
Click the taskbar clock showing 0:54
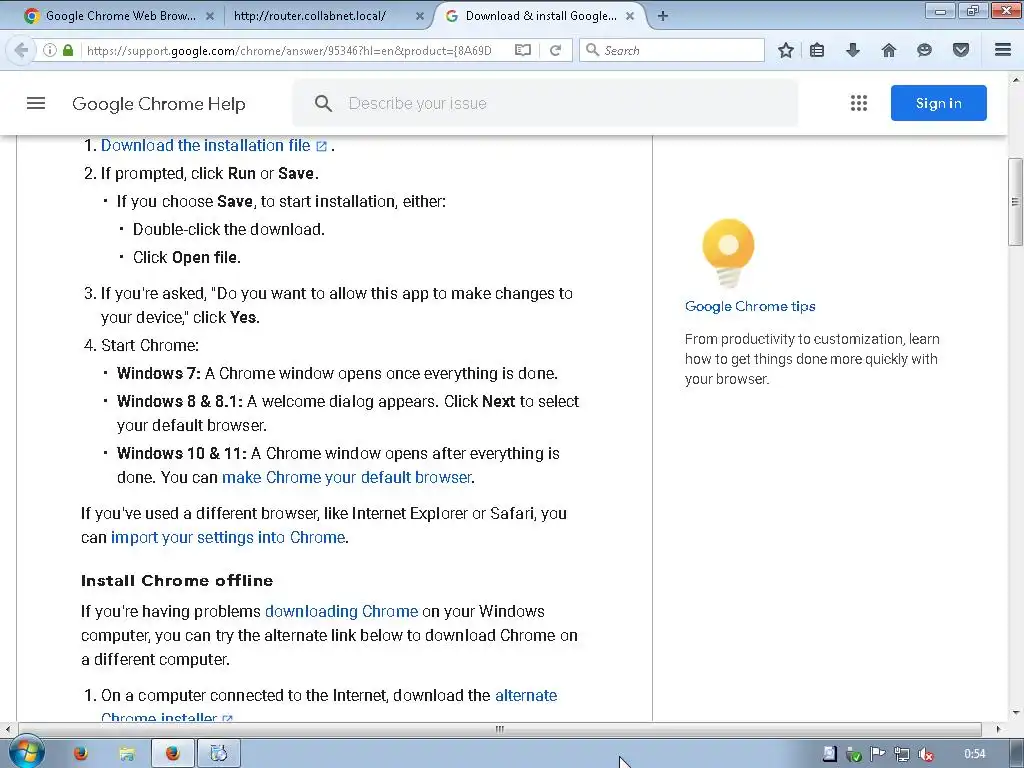point(974,754)
